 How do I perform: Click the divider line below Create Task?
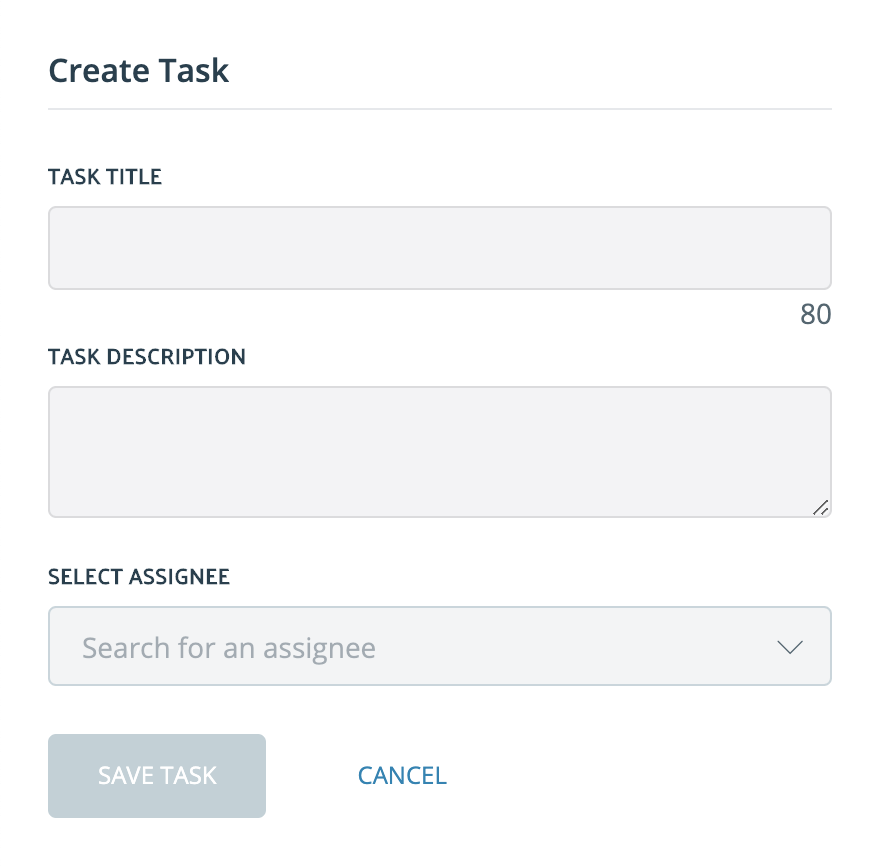pyautogui.click(x=439, y=108)
